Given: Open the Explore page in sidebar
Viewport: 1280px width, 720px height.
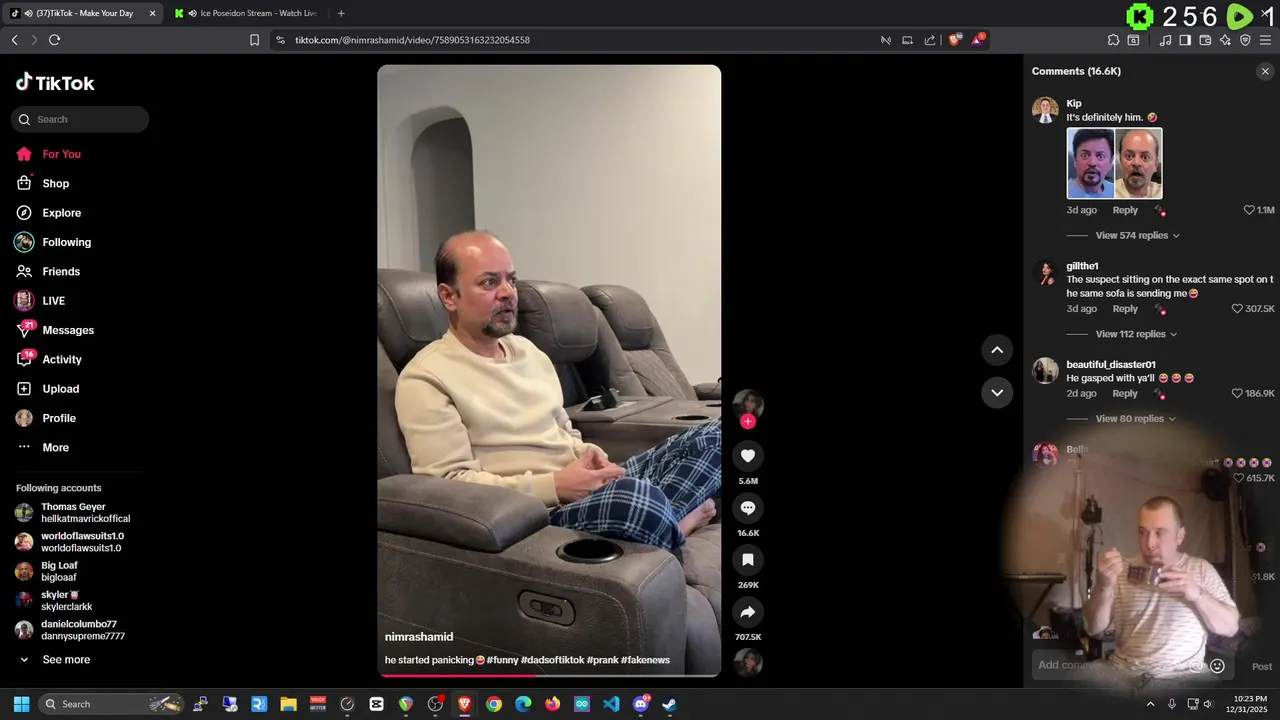Looking at the screenshot, I should point(61,213).
